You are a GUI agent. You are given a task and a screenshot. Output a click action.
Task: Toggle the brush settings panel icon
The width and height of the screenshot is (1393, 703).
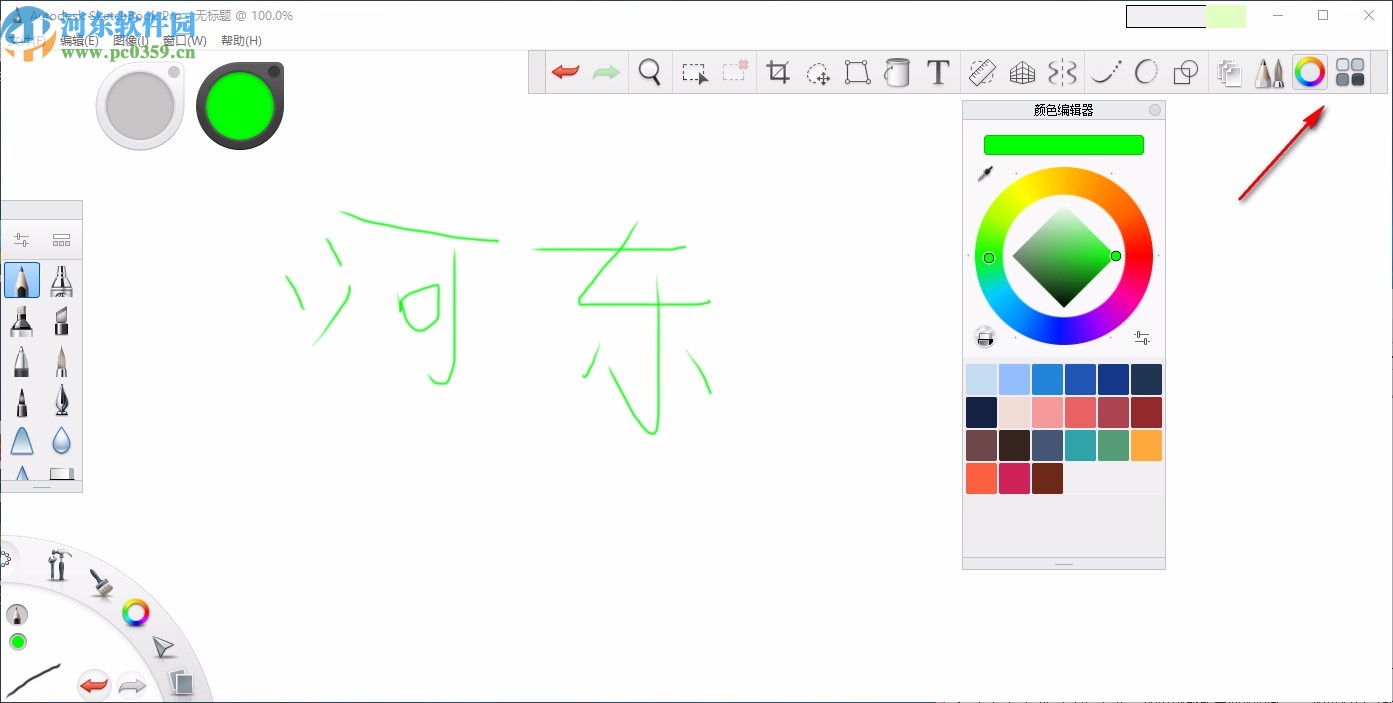(x=21, y=239)
